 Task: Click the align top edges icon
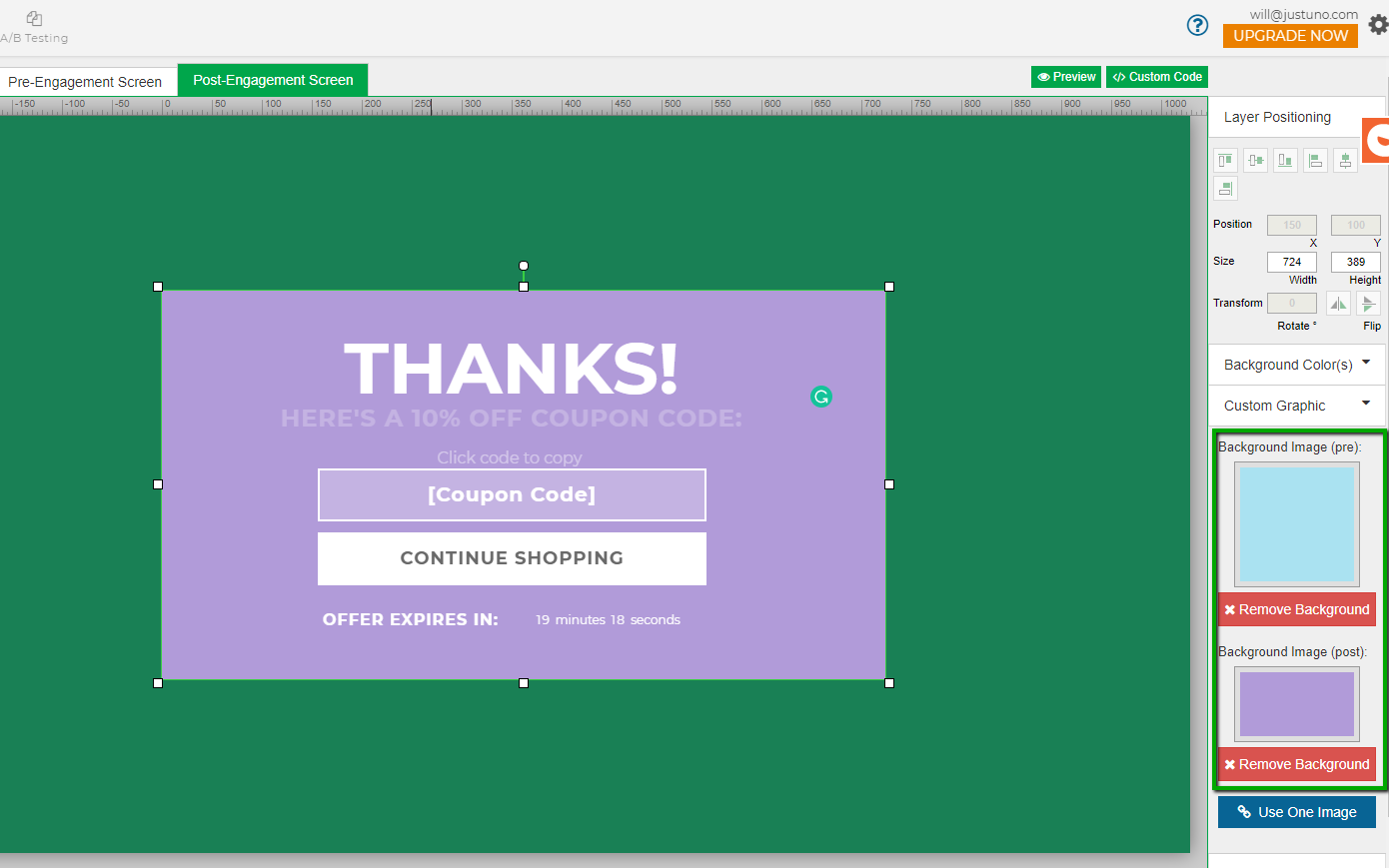point(1225,160)
